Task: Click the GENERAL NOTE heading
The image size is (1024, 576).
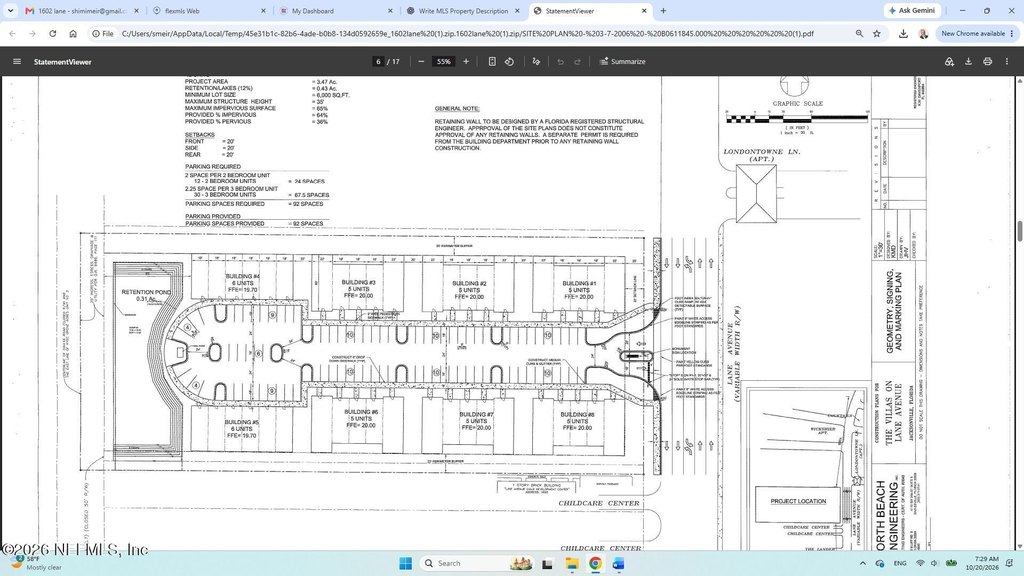Action: [x=457, y=108]
